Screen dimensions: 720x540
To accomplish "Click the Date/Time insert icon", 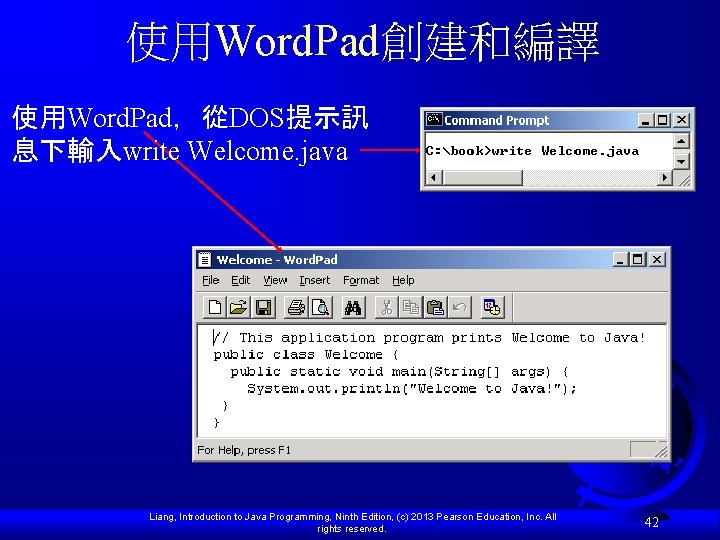I will tap(492, 307).
